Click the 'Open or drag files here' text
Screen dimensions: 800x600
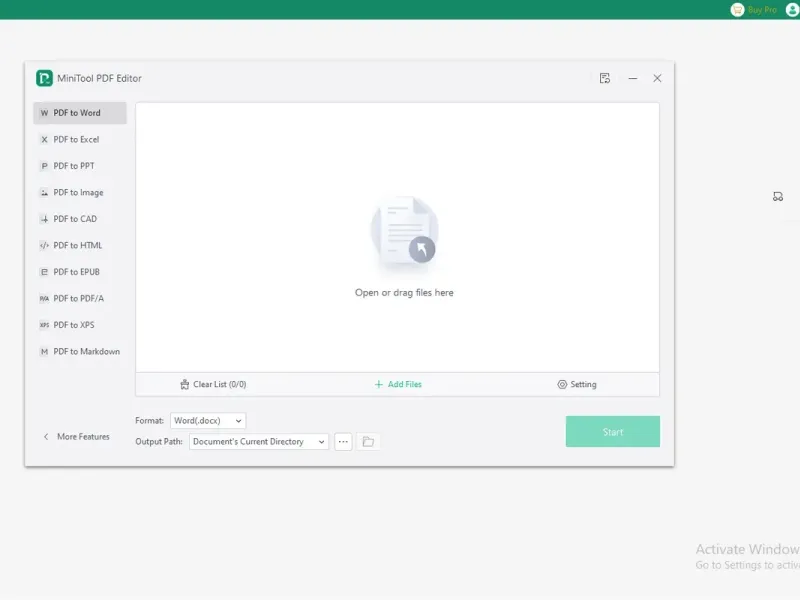click(x=404, y=292)
